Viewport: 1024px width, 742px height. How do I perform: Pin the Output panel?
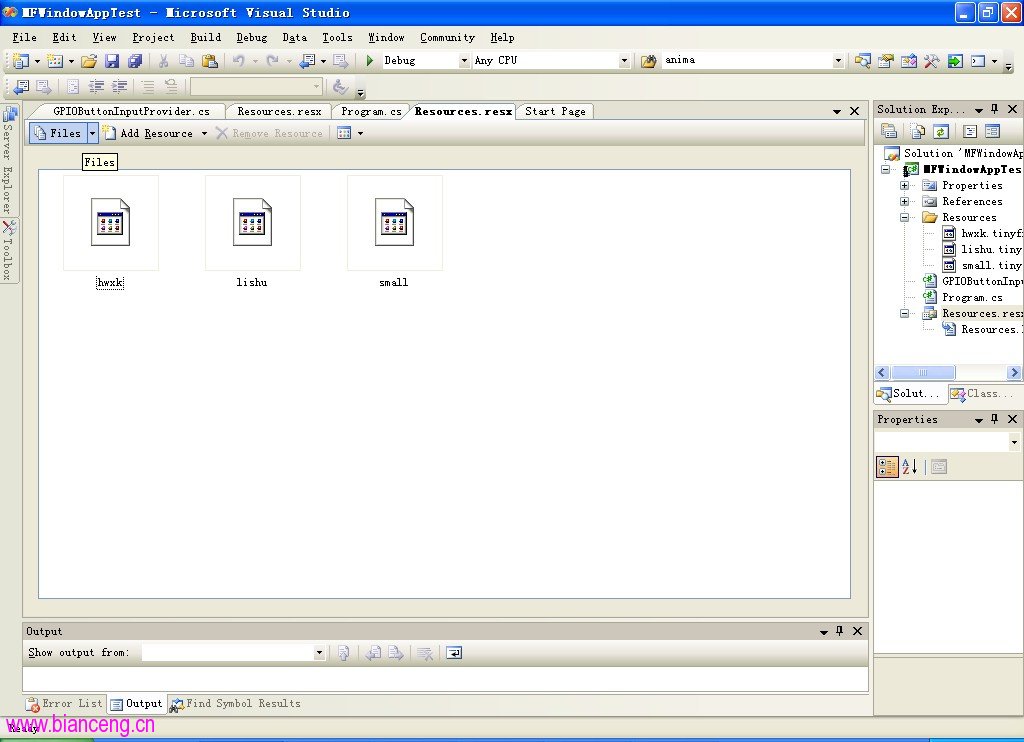839,631
